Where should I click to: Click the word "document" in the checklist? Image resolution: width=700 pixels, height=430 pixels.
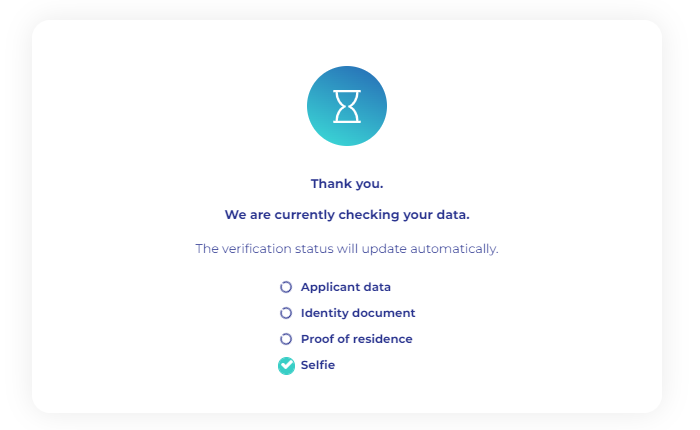pos(387,313)
